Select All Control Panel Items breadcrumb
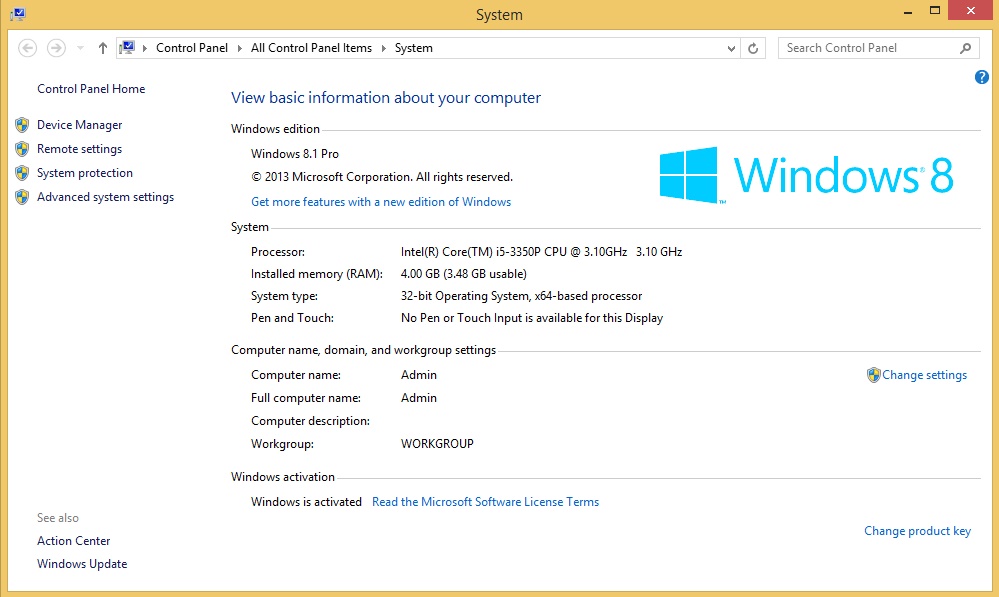Screen dimensions: 999x597 (311, 48)
